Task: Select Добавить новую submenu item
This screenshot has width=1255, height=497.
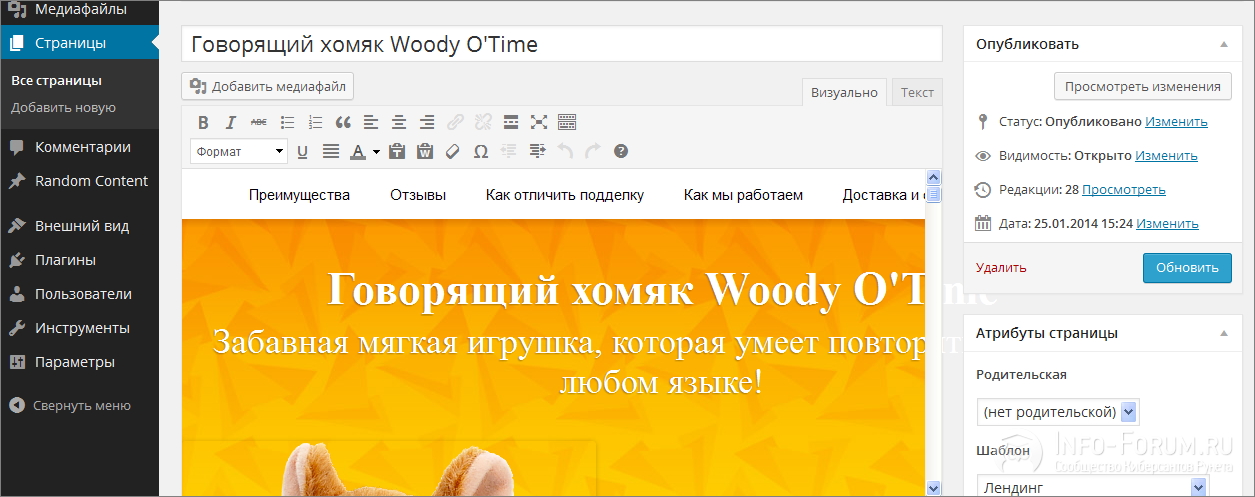Action: 64,108
